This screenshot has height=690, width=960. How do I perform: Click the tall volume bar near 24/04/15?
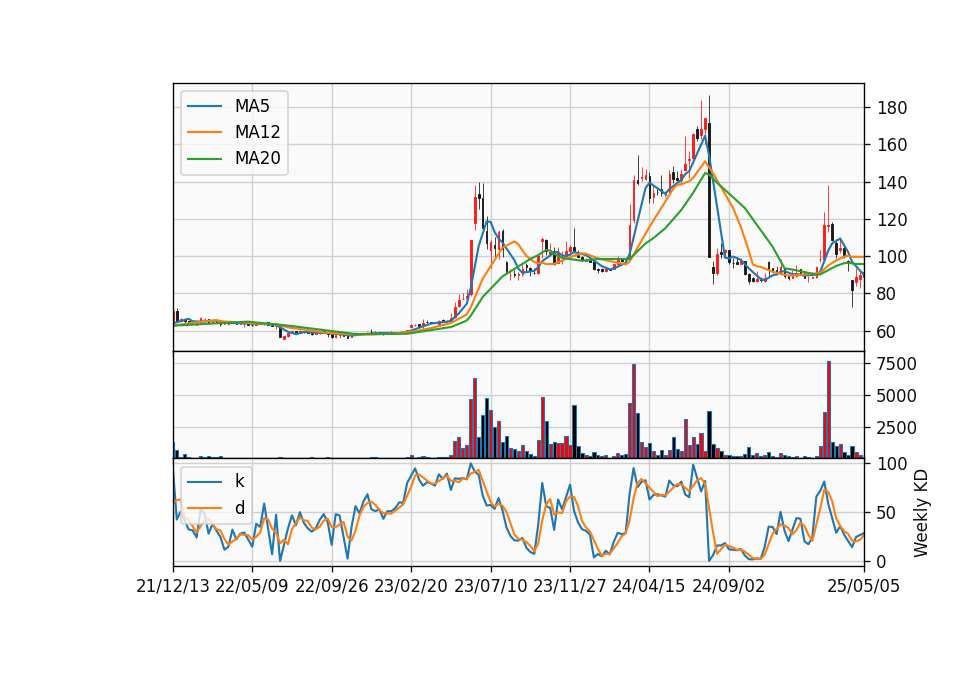click(x=634, y=411)
